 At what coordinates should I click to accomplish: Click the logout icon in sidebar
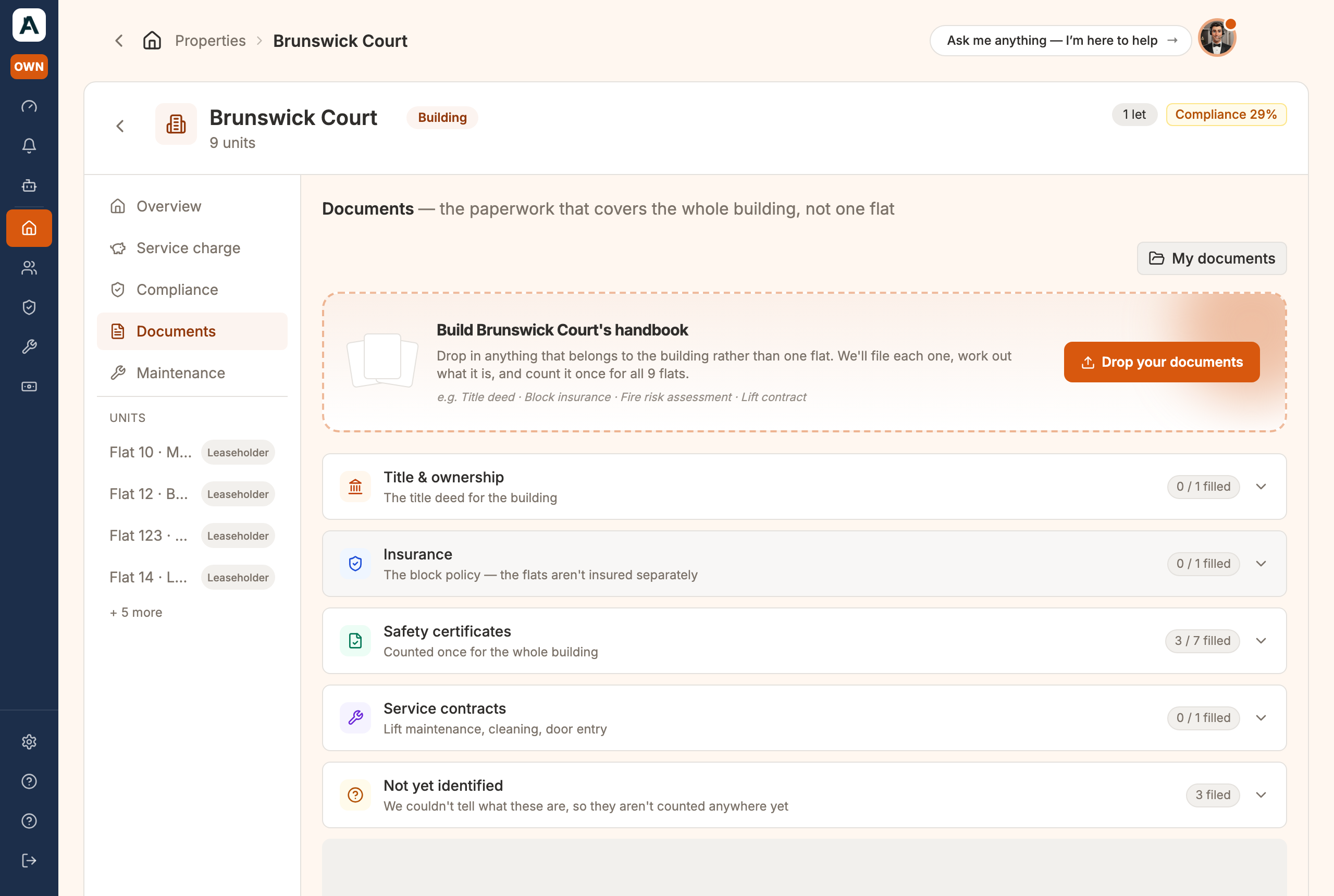[x=29, y=861]
